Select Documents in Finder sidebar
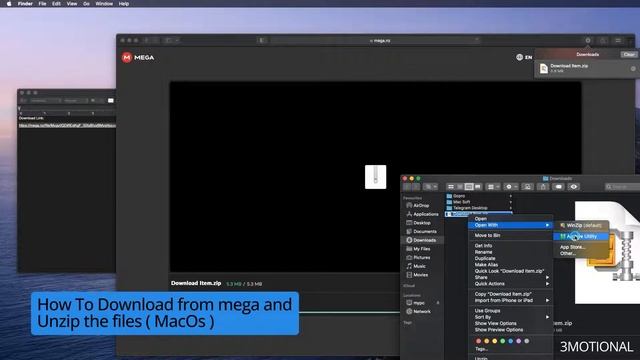Viewport: 640px width, 360px height. point(422,231)
